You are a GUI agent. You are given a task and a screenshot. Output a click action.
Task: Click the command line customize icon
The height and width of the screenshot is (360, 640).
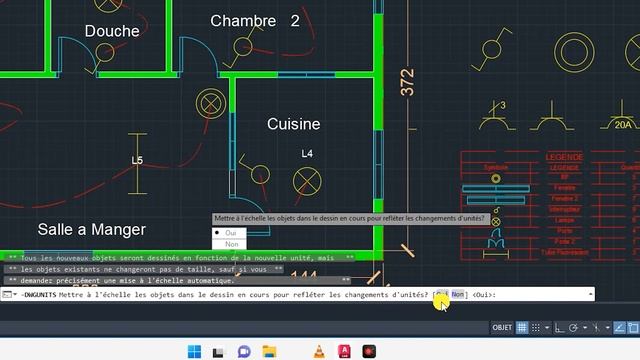pos(7,294)
